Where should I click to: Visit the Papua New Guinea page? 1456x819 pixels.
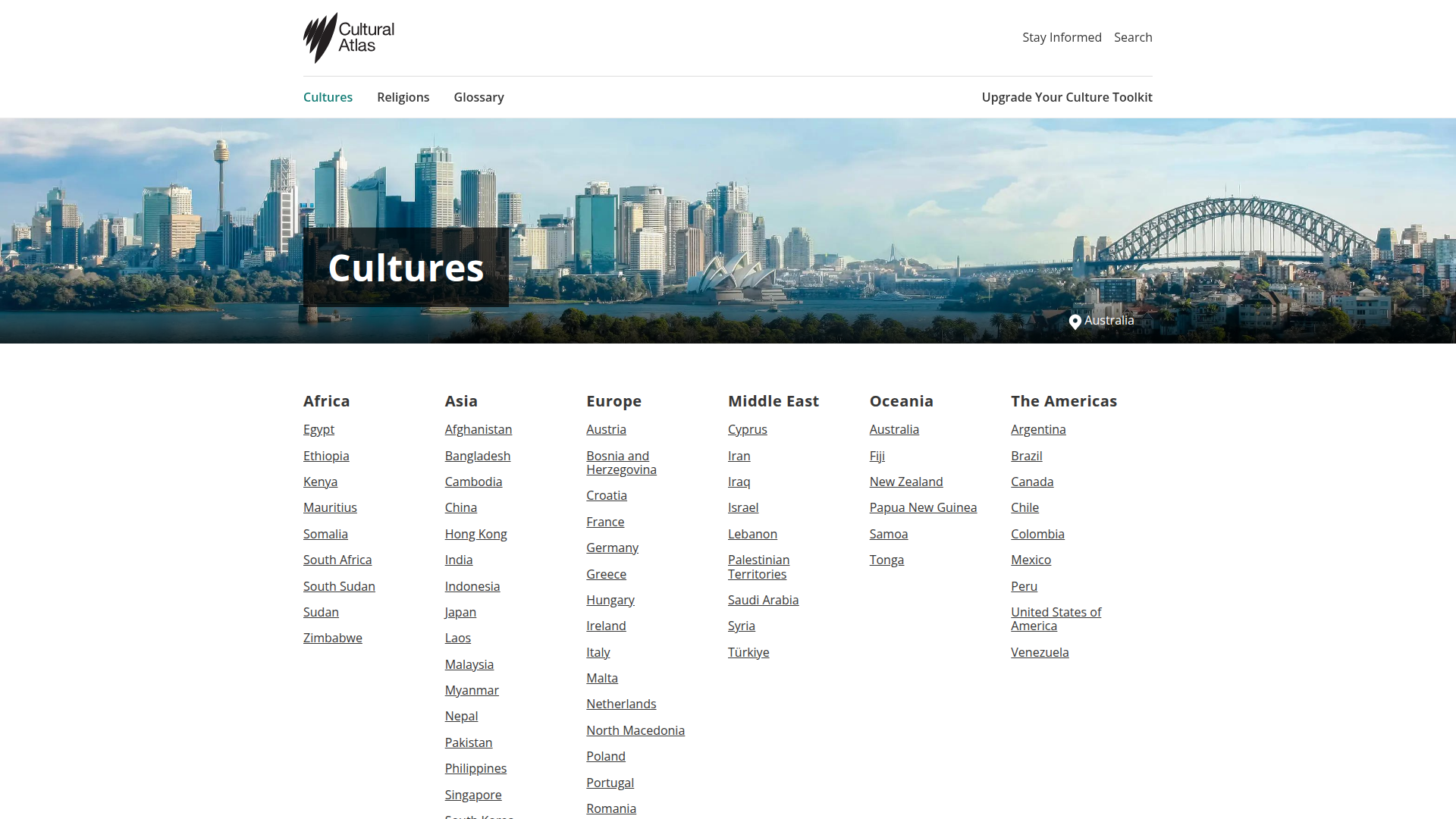click(923, 507)
